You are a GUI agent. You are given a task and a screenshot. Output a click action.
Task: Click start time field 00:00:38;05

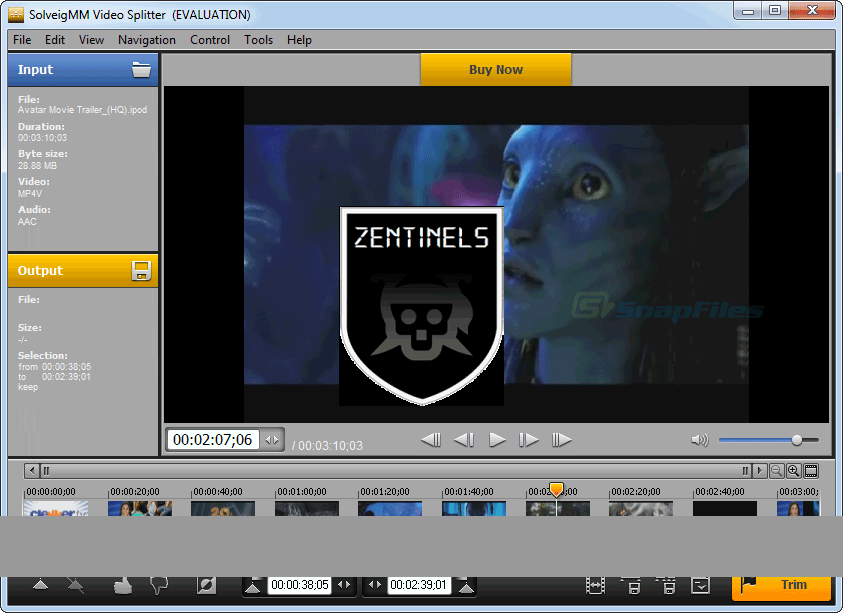coord(299,585)
